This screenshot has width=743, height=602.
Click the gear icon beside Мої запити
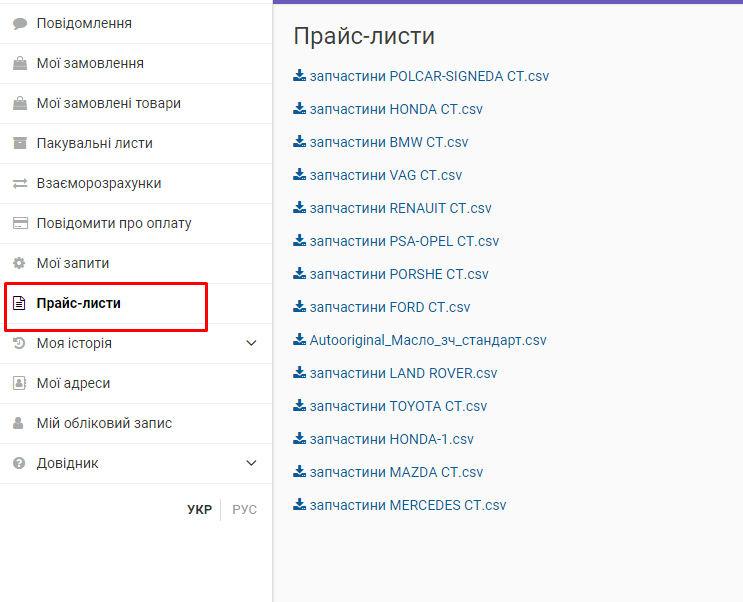[19, 263]
